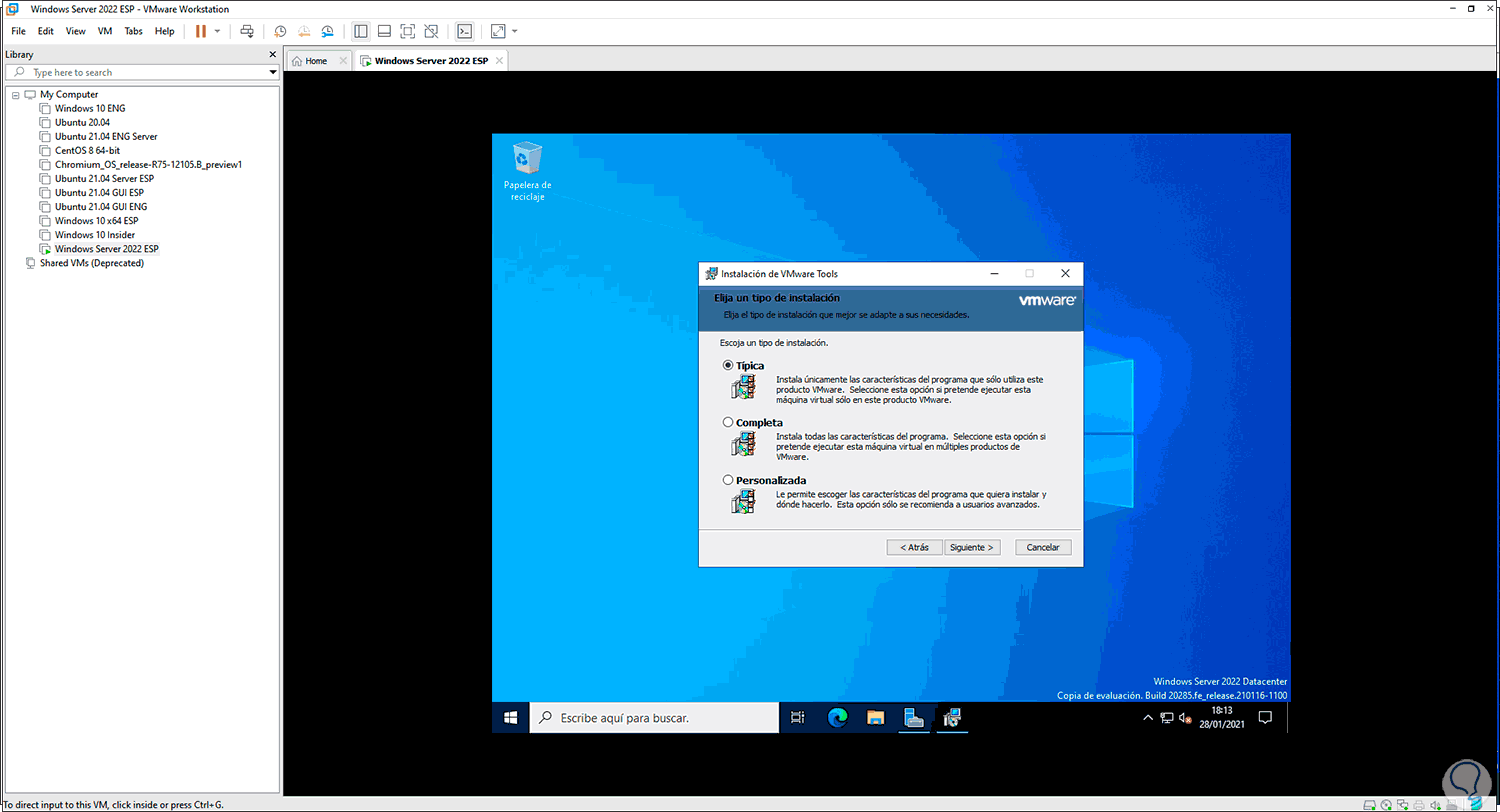Open the View menu
This screenshot has height=812, width=1500.
coord(76,31)
